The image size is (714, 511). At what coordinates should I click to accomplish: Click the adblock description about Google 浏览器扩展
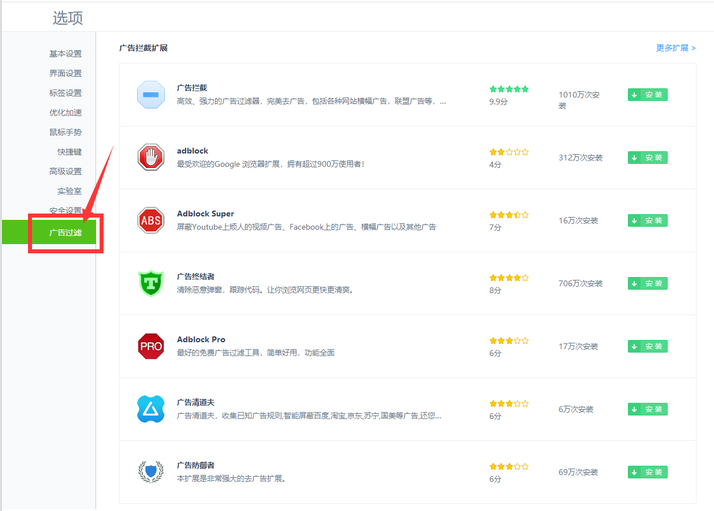click(270, 164)
